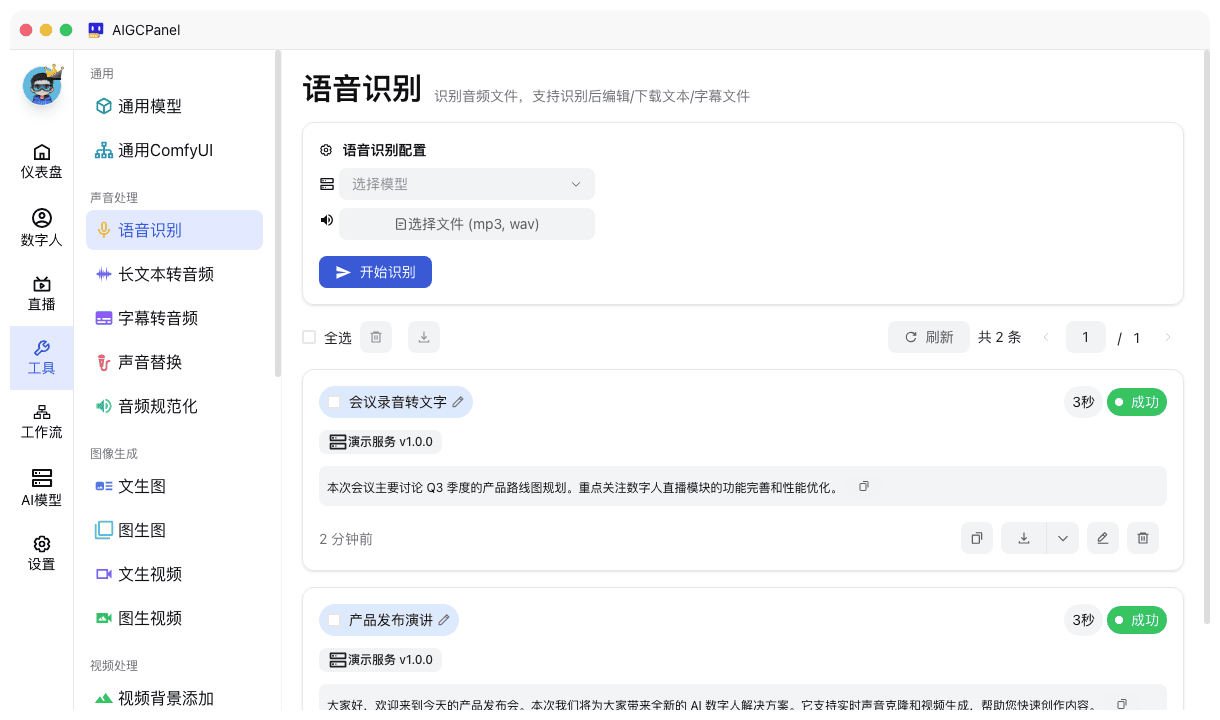Click the page number input field
1220x720 pixels.
(1086, 337)
